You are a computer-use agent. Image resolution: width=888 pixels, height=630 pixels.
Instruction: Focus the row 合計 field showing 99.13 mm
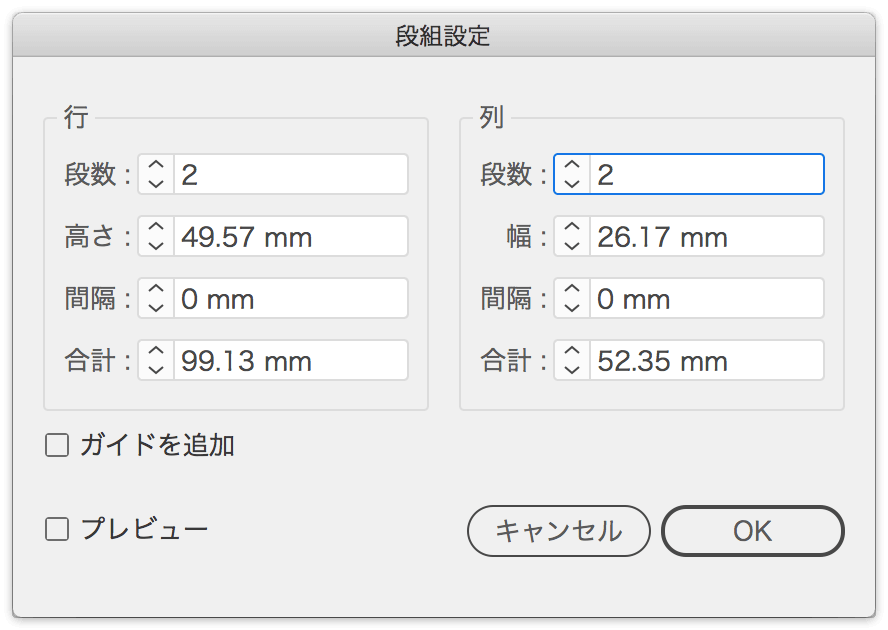(x=291, y=360)
